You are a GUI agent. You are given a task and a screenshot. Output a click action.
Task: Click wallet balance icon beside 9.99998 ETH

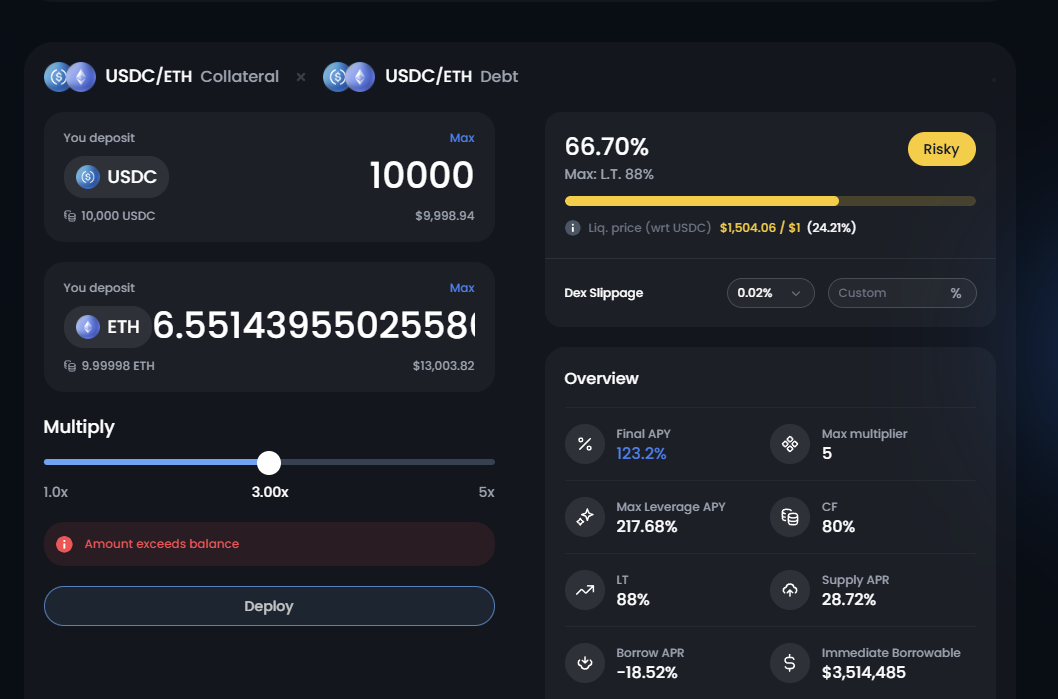(x=69, y=366)
